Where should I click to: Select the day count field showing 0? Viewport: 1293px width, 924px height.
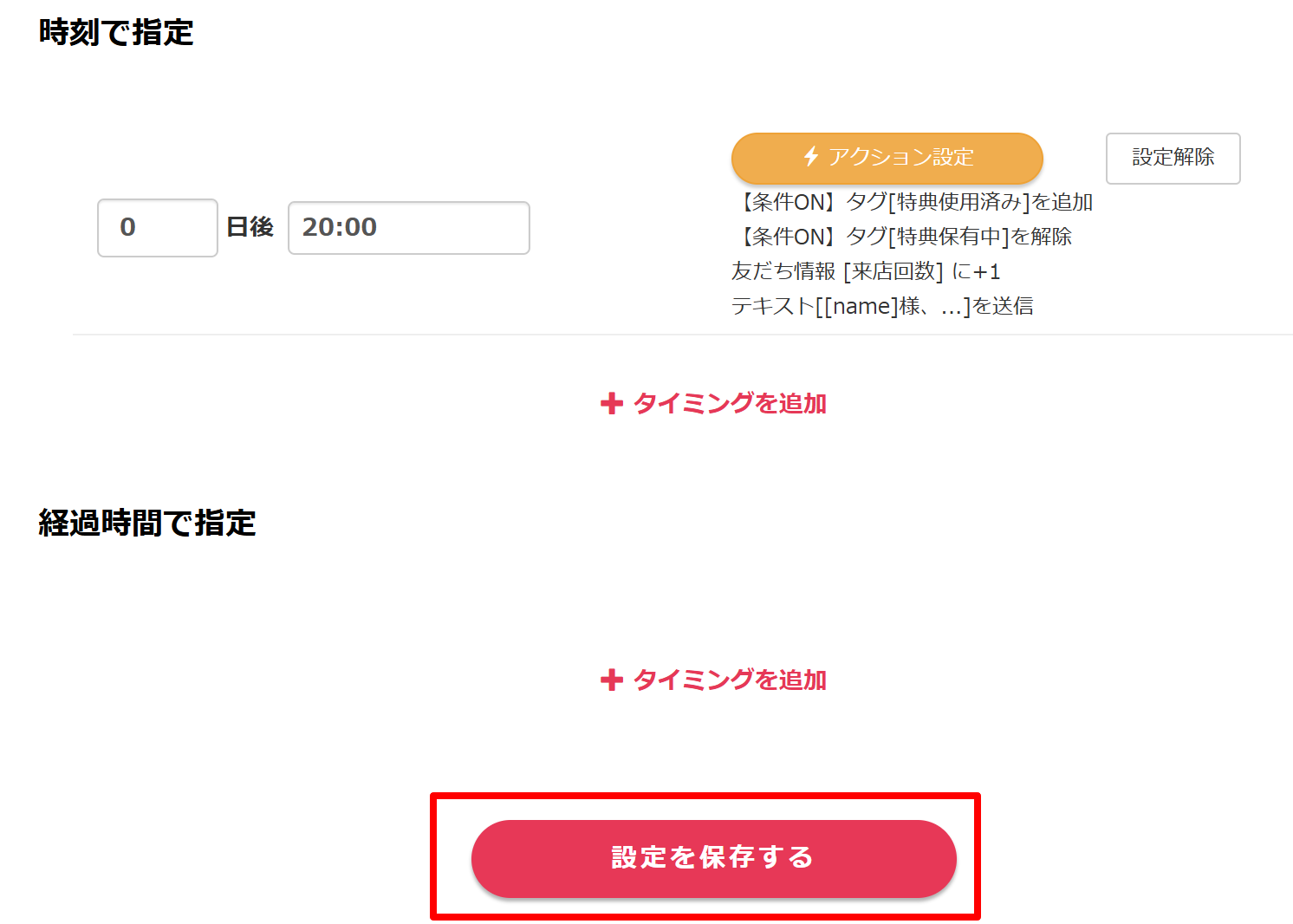pos(157,227)
